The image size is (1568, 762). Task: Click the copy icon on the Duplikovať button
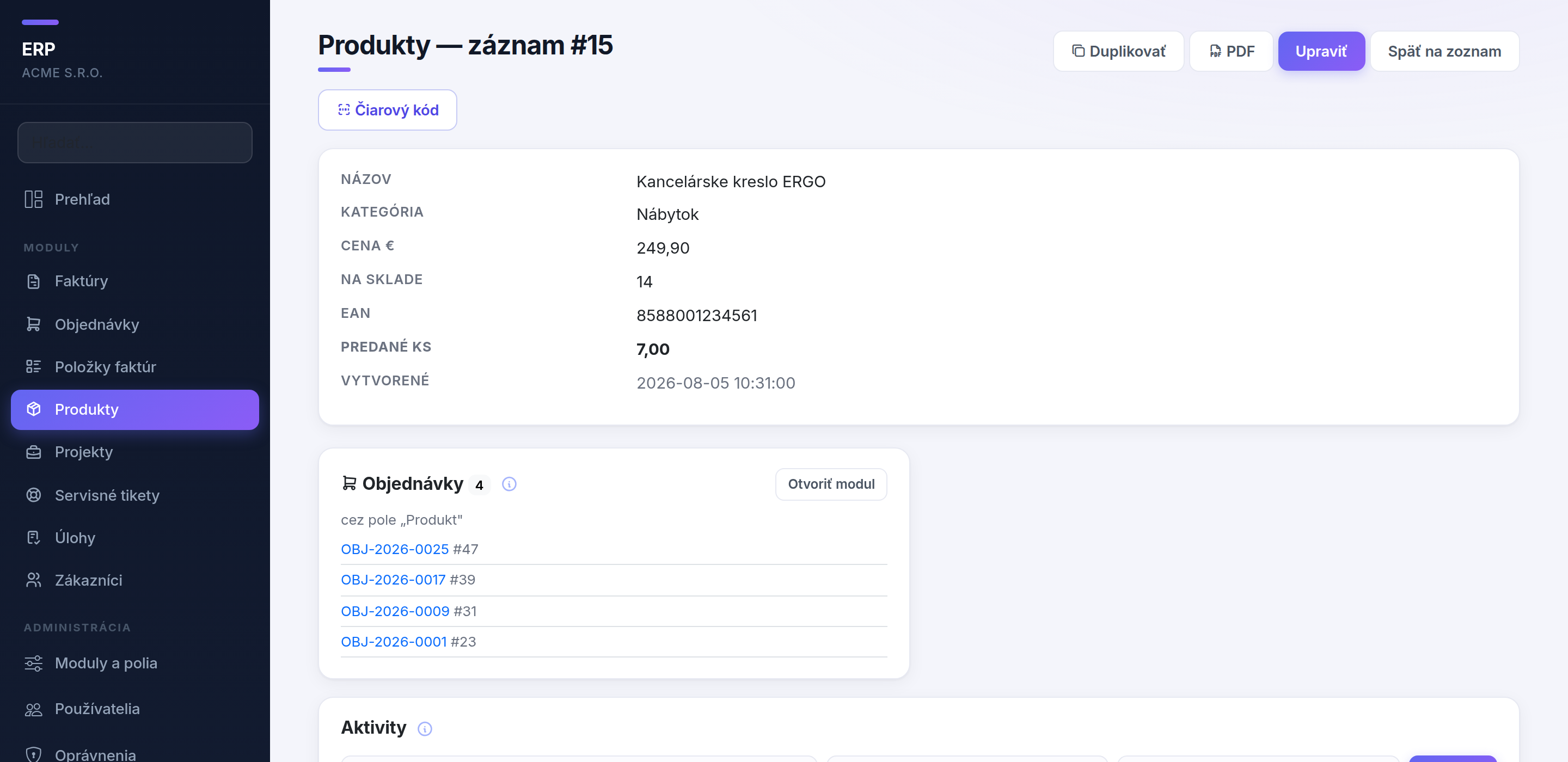1078,51
